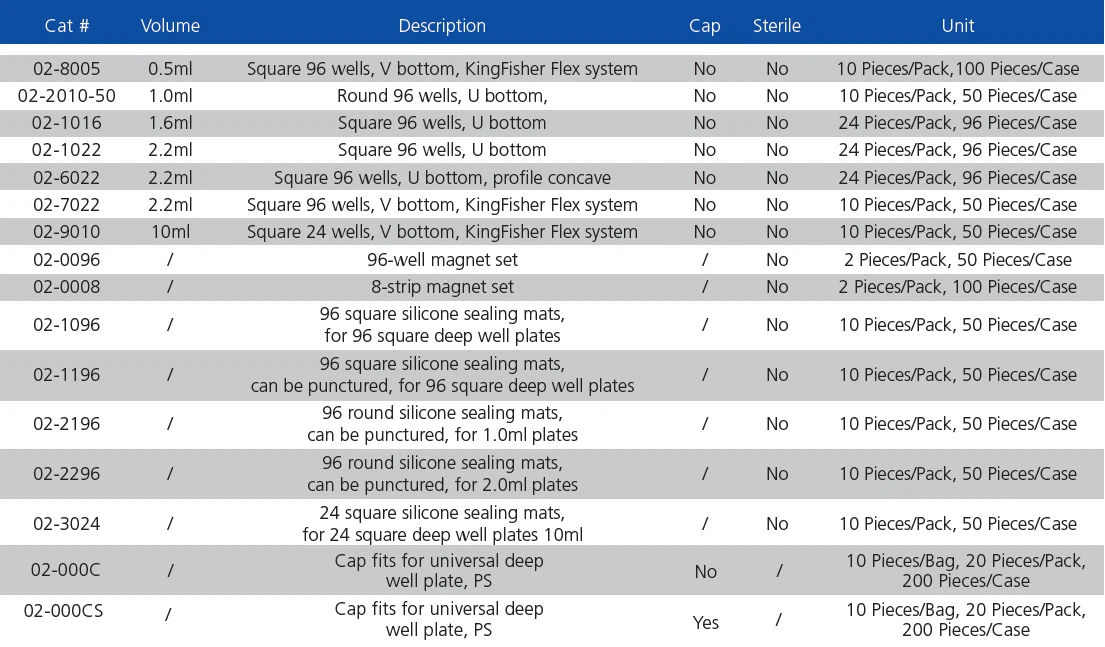Click the 02-6022 catalog entry
The height and width of the screenshot is (647, 1105).
click(x=66, y=178)
